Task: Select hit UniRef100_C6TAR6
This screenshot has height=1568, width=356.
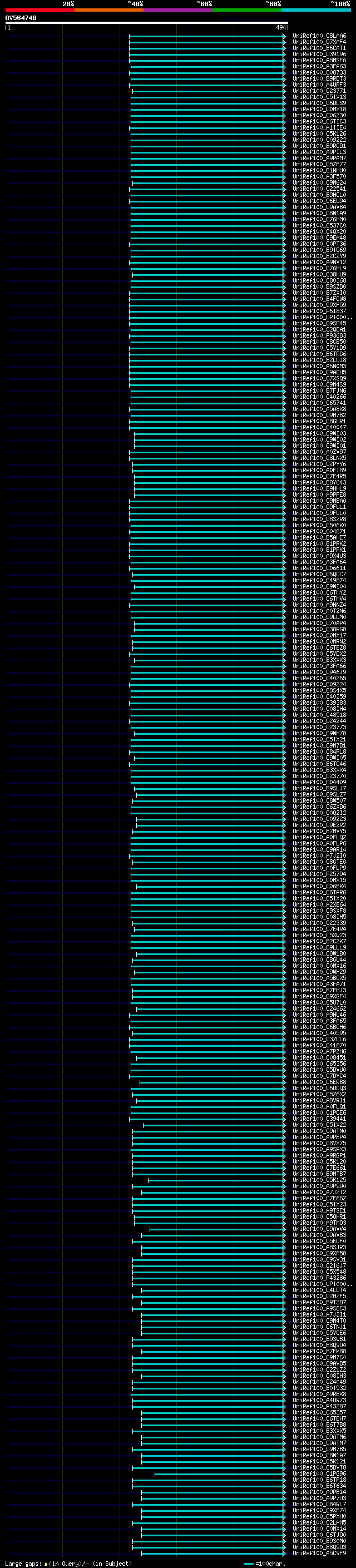Action: [x=319, y=892]
